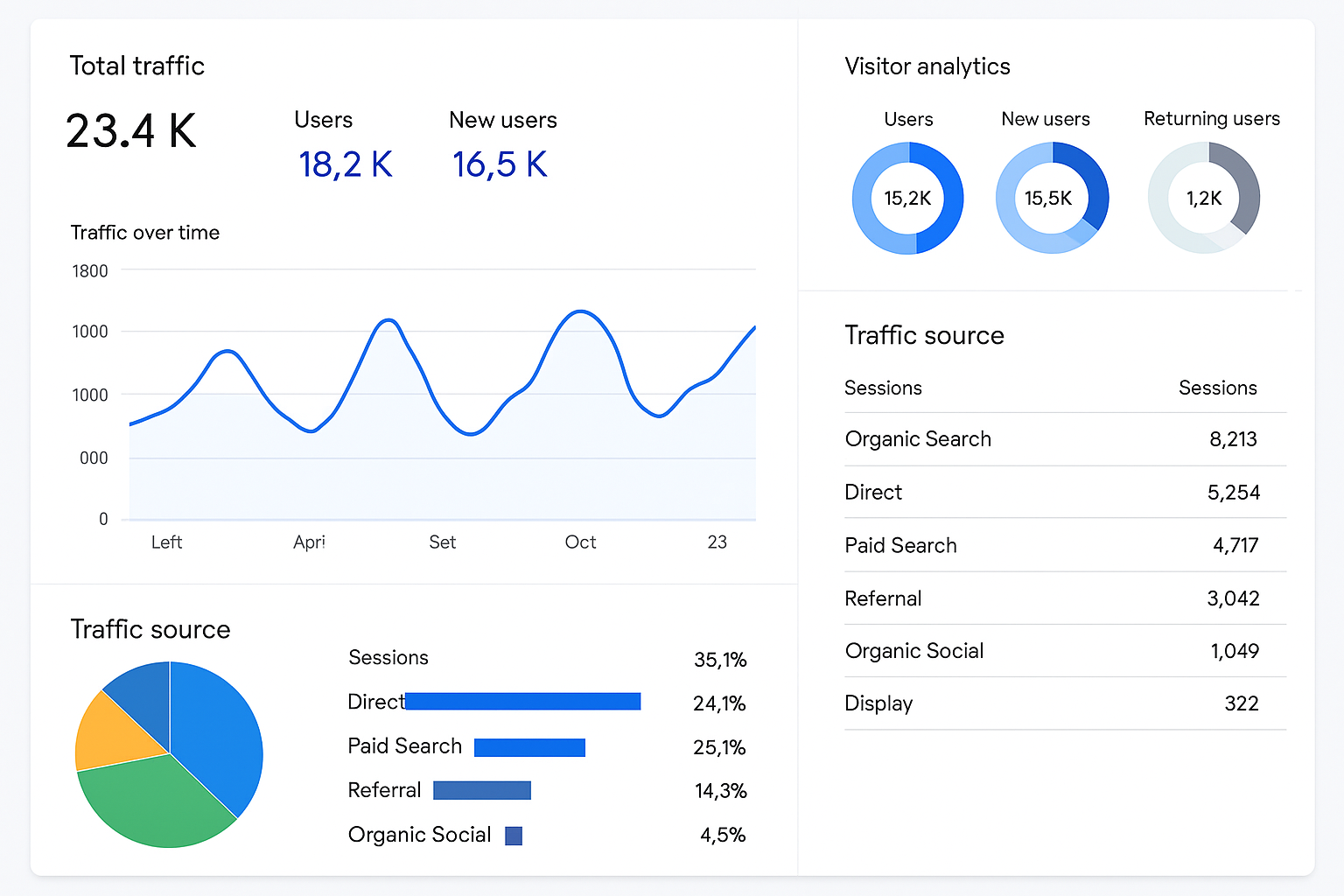Click the Direct horizontal bar
Screen dimensions: 1344x896
[522, 702]
